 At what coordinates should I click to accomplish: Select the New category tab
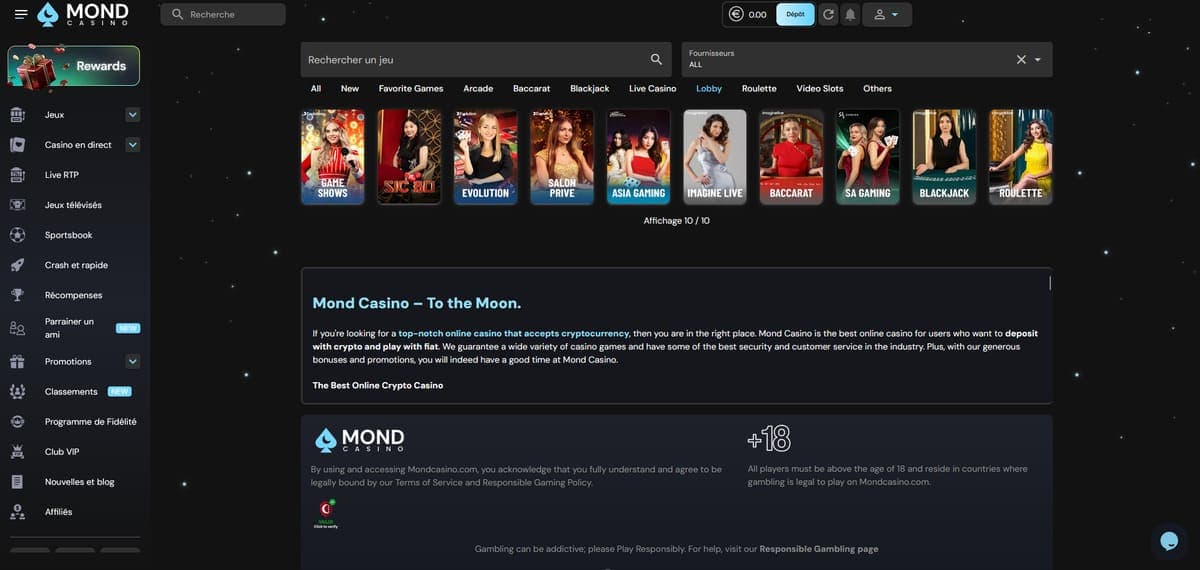[350, 88]
